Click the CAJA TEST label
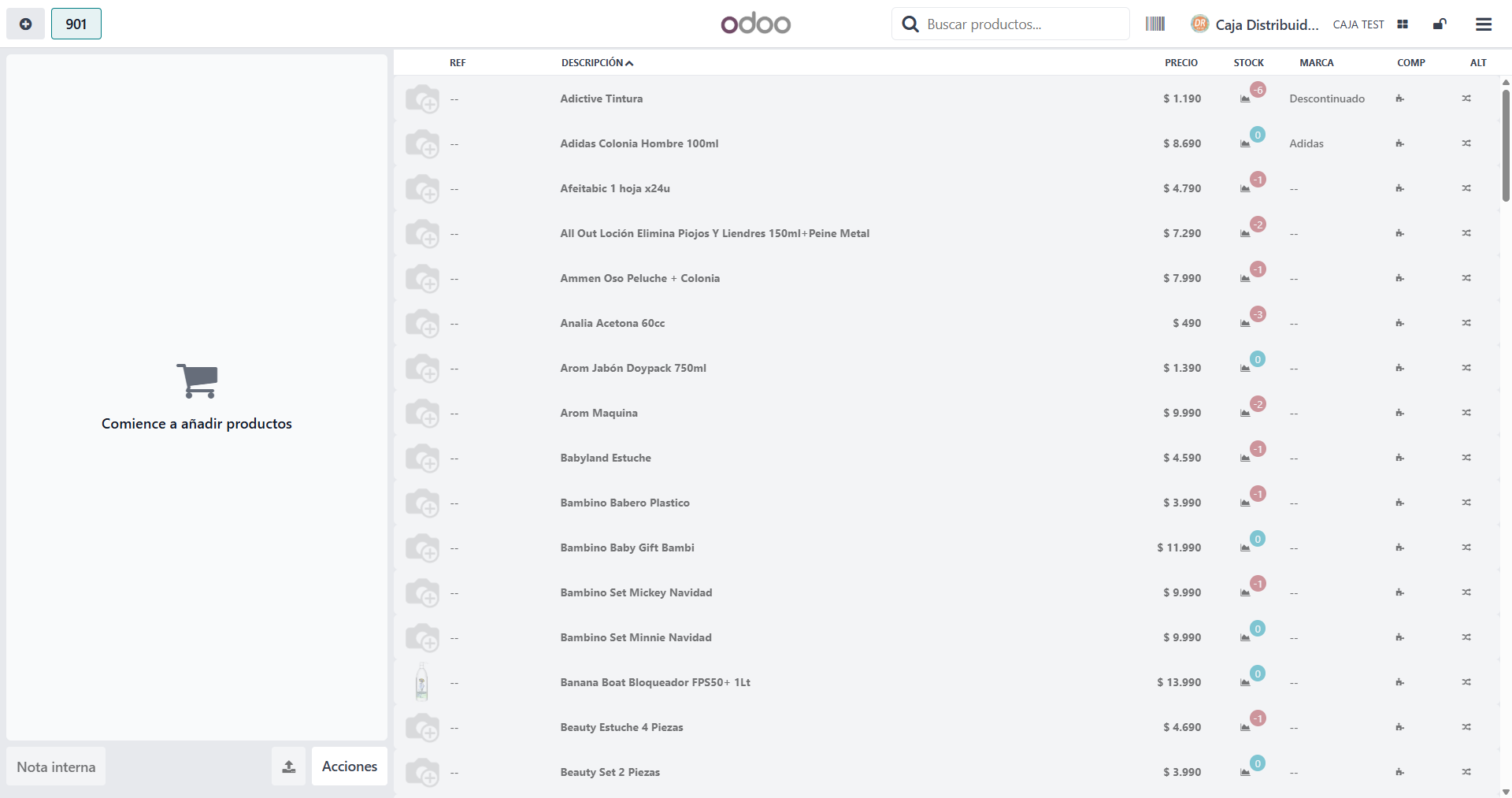The width and height of the screenshot is (1512, 798). [1358, 24]
